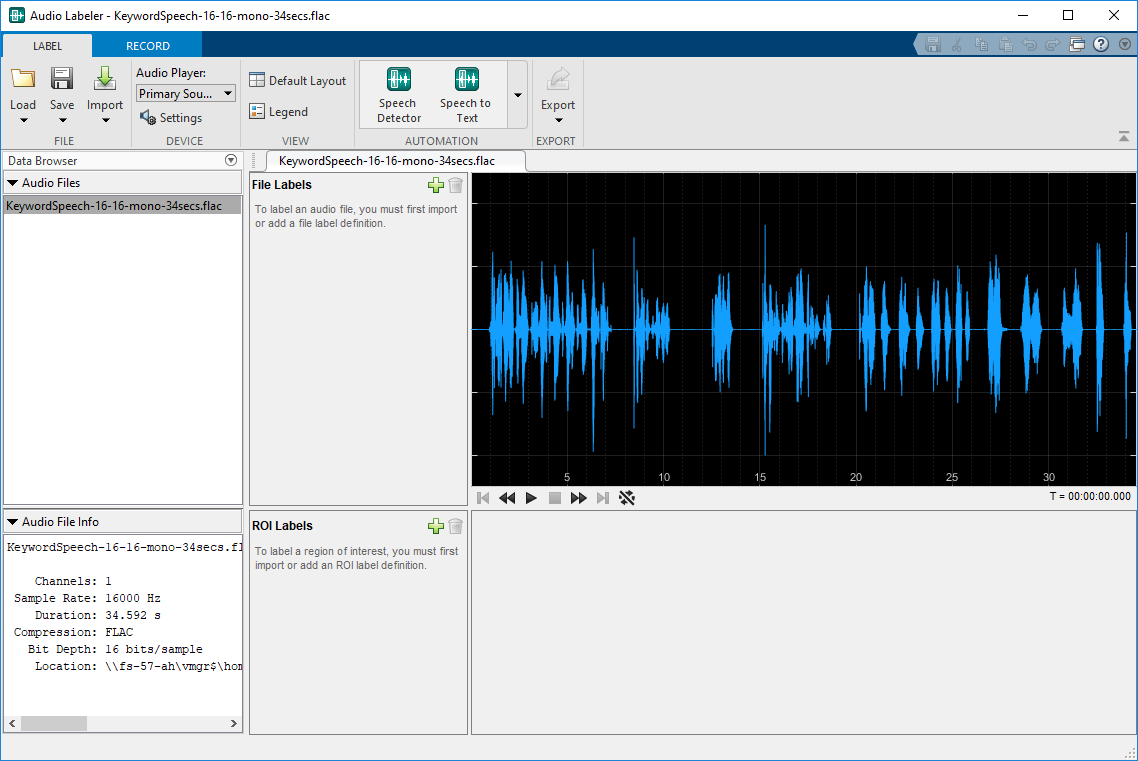Add a new file label definition

coord(435,185)
